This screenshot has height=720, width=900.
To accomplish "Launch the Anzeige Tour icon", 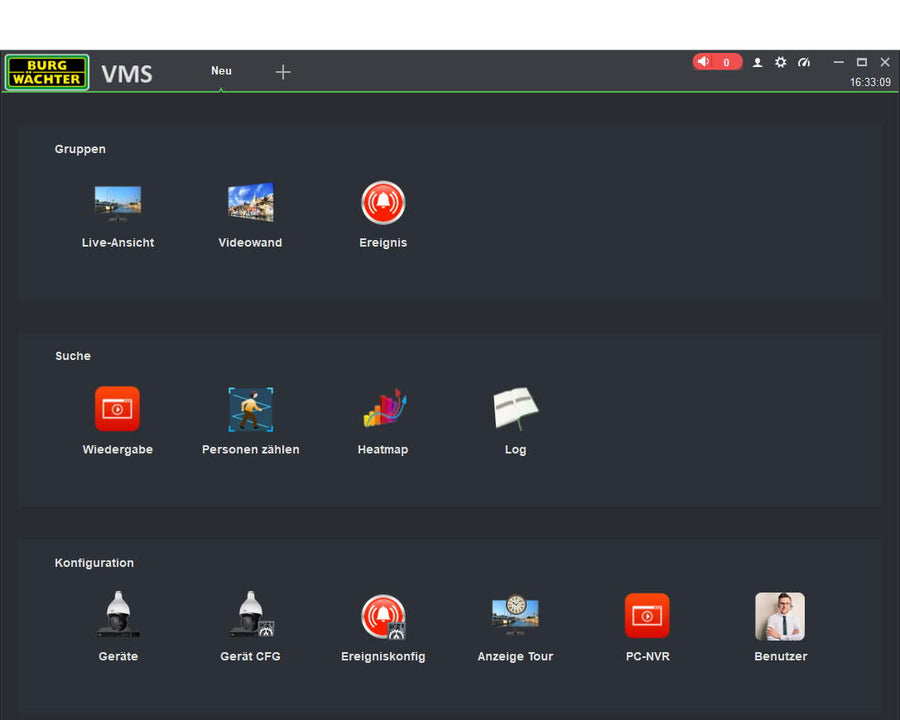I will [515, 616].
